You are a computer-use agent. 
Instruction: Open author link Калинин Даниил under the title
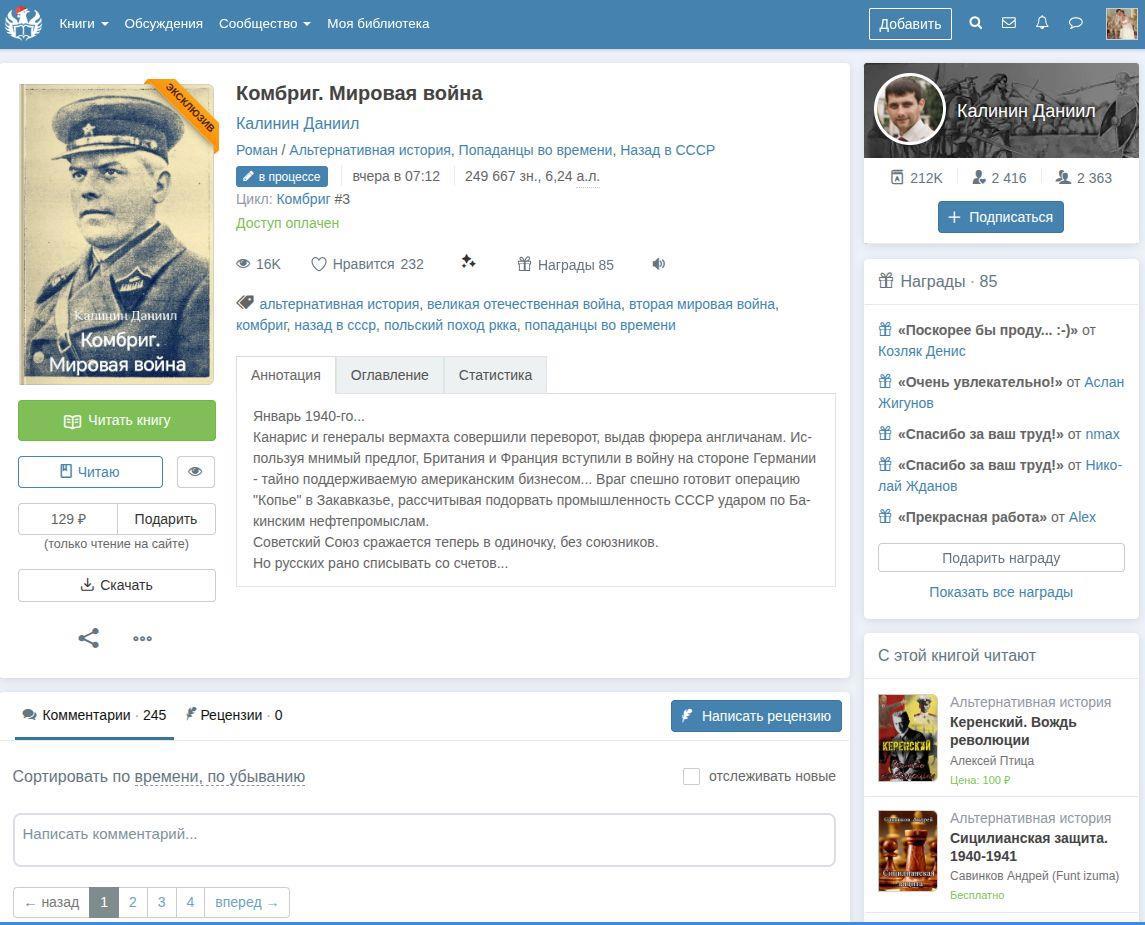[297, 123]
